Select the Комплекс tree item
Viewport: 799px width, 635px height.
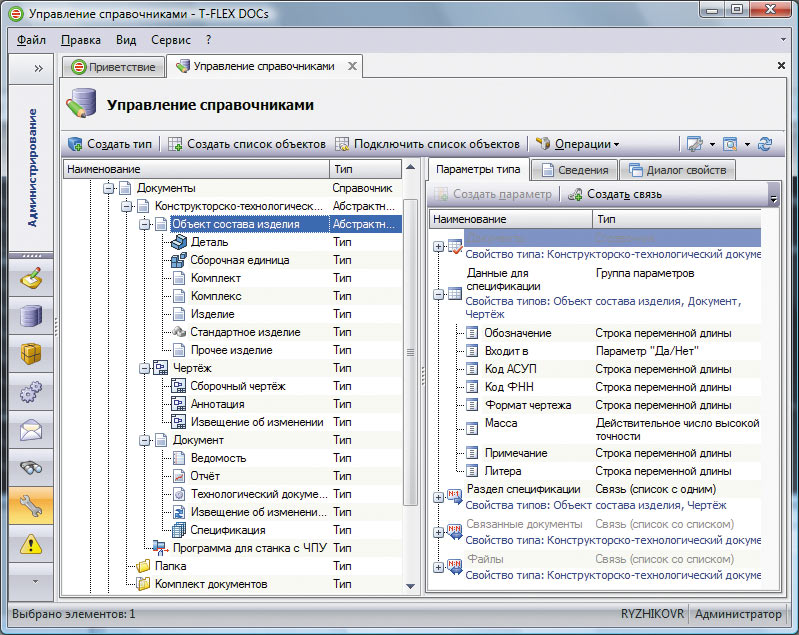point(216,296)
